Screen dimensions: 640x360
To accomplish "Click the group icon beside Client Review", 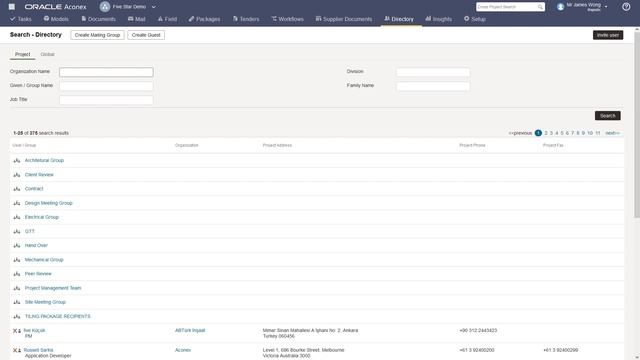I will coord(17,175).
